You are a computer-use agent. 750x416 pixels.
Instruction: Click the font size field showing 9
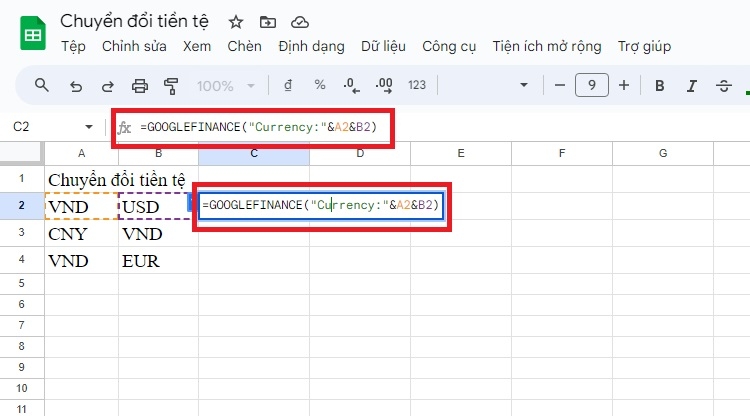(x=592, y=85)
